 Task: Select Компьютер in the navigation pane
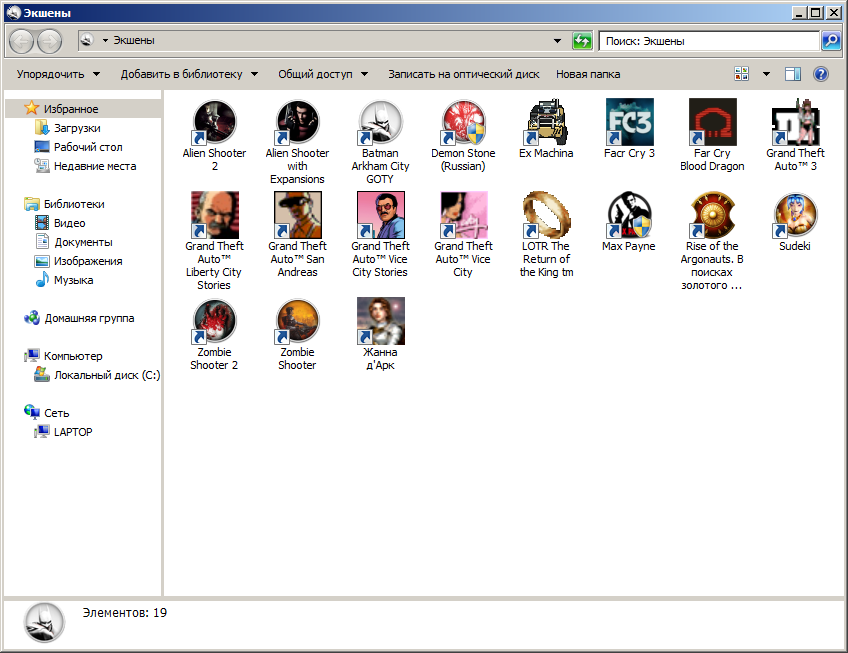[73, 356]
